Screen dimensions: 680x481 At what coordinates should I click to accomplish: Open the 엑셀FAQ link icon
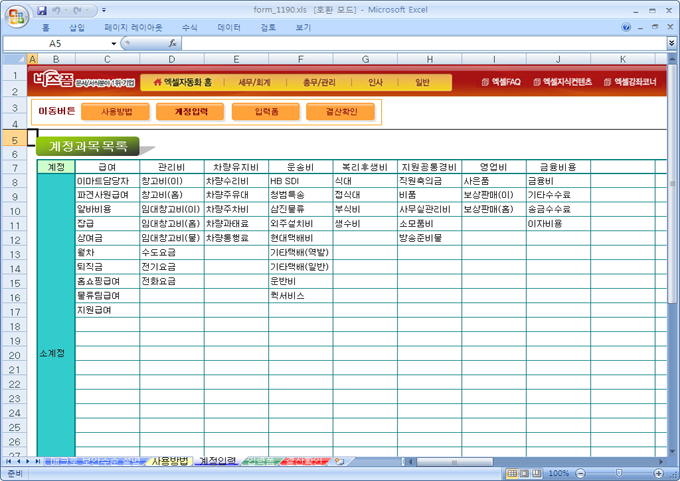point(485,81)
